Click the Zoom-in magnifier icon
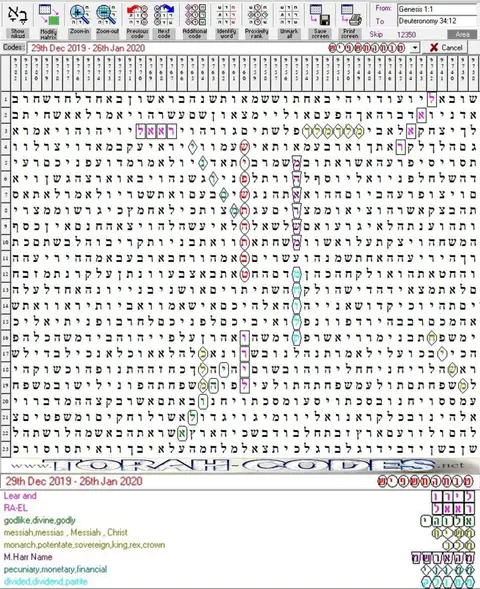Image resolution: width=480 pixels, height=589 pixels. click(x=79, y=20)
